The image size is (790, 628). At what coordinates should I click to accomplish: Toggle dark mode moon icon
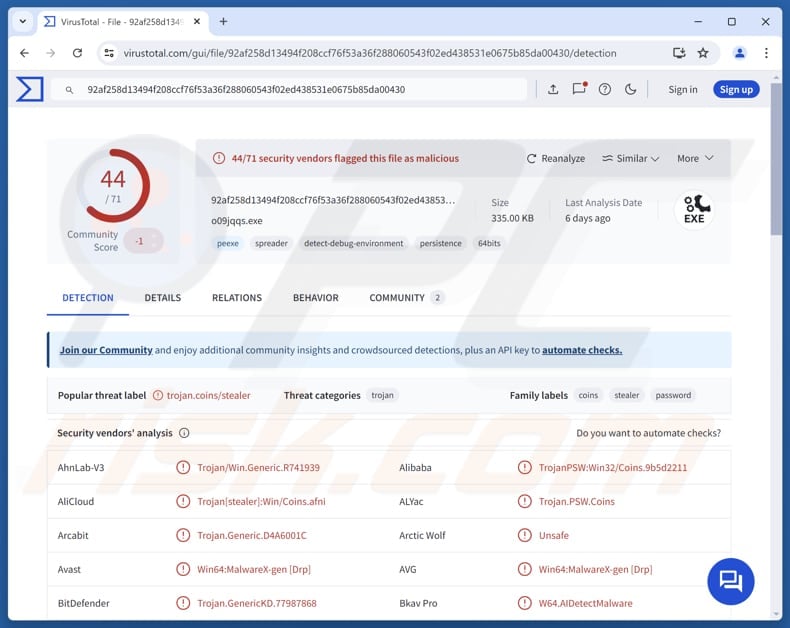(631, 89)
